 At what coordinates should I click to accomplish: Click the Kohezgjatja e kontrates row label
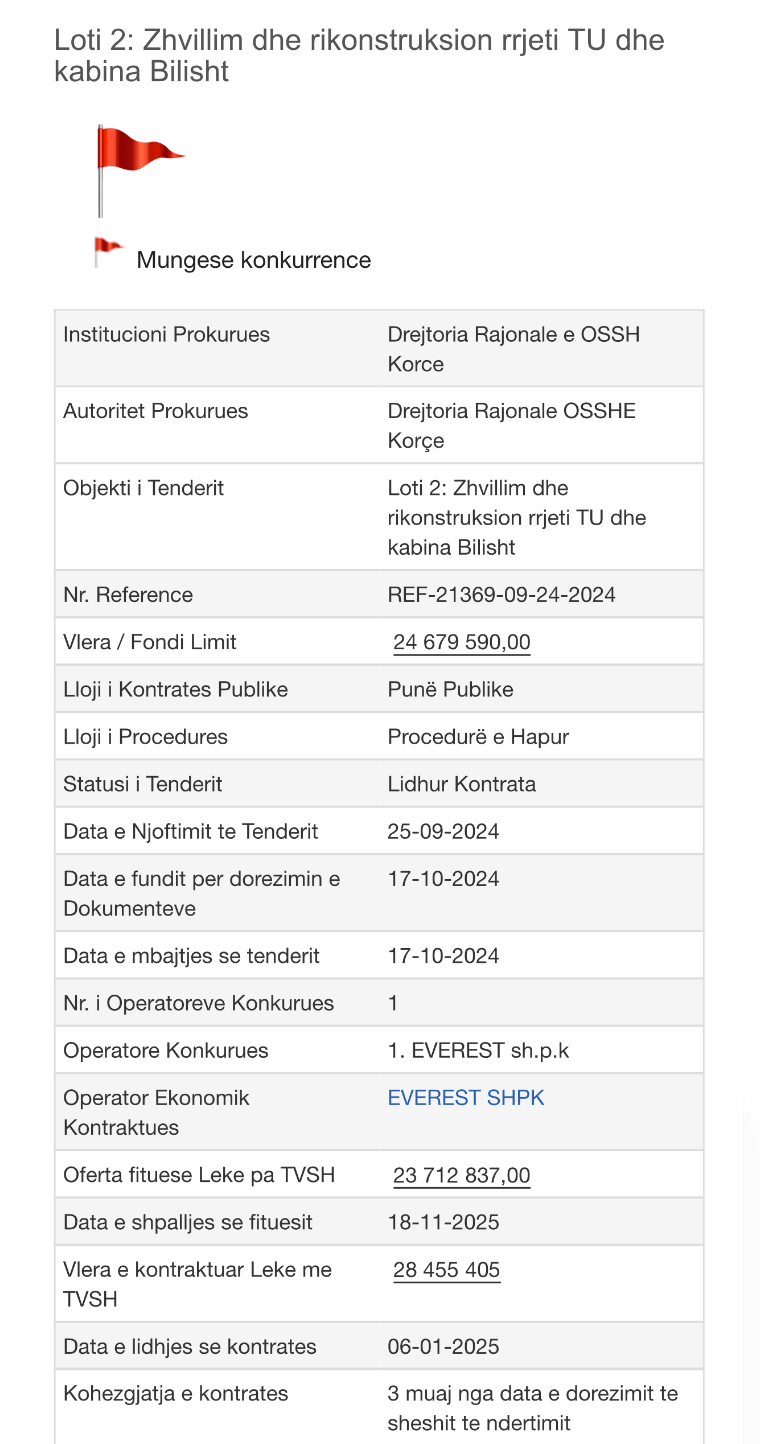click(175, 1394)
